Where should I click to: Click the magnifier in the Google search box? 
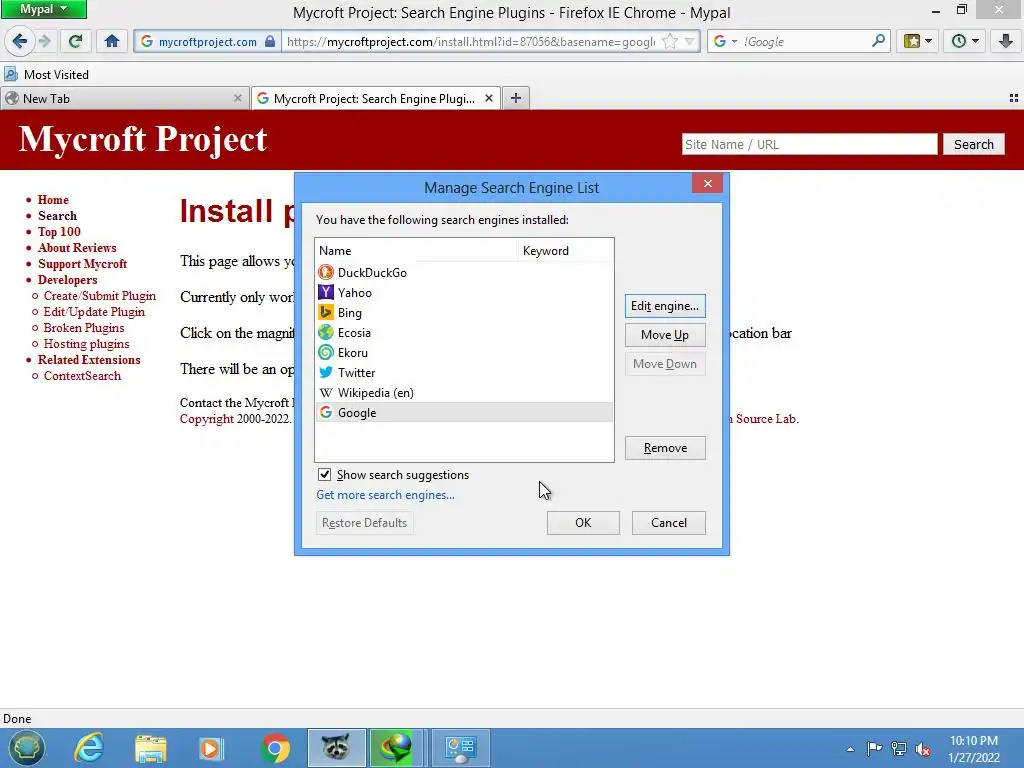pyautogui.click(x=878, y=41)
